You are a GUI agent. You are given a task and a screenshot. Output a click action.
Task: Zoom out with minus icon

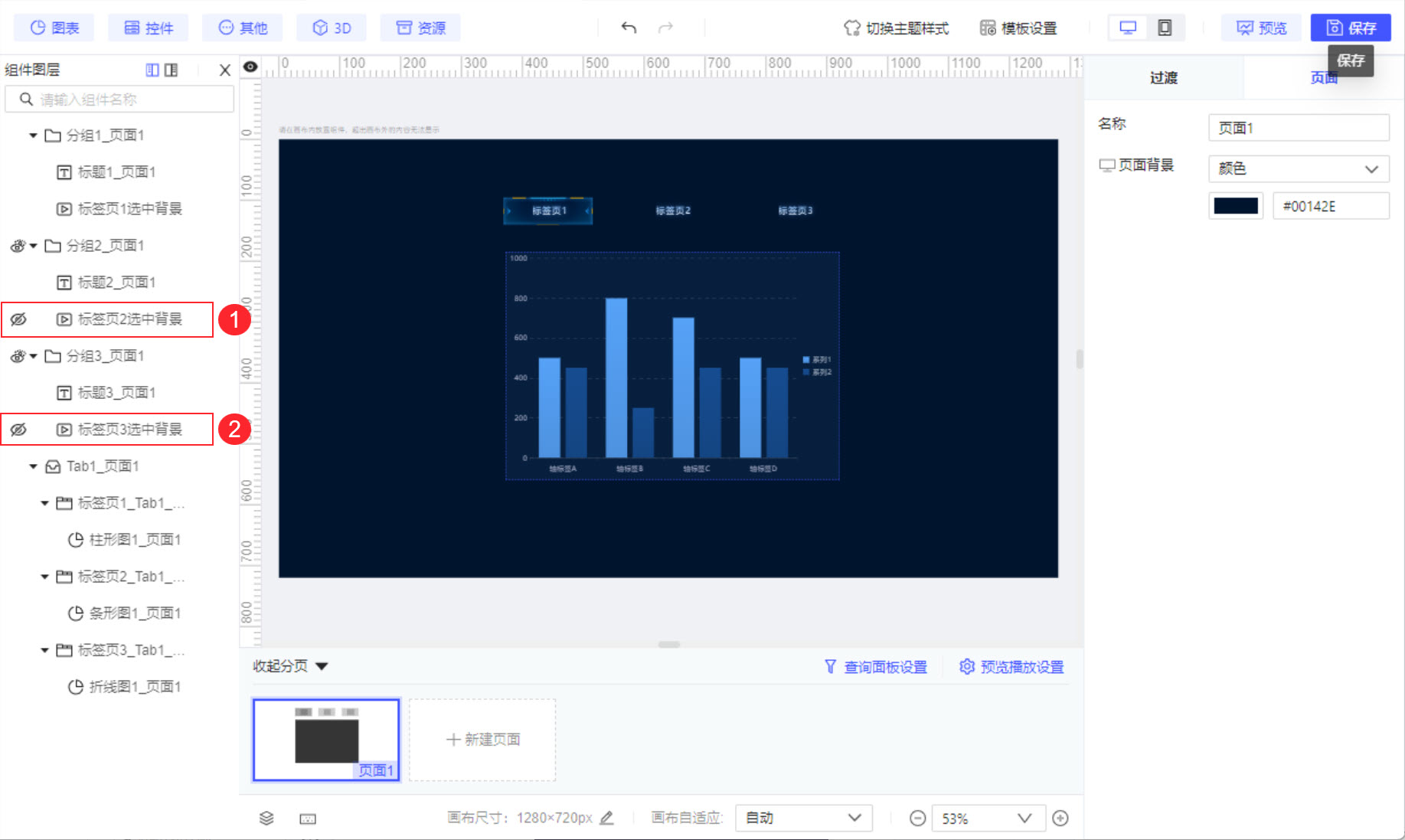click(x=917, y=818)
